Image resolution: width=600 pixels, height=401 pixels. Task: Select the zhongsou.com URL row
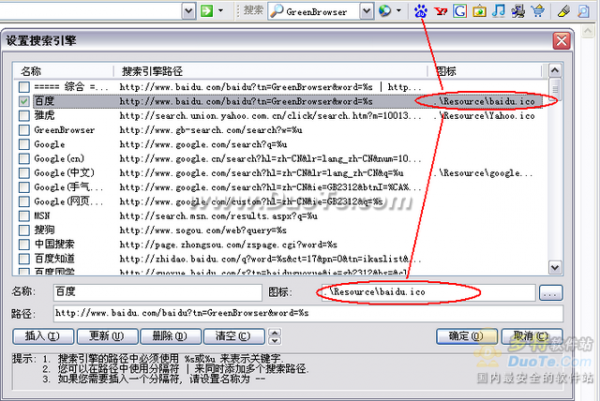point(228,245)
